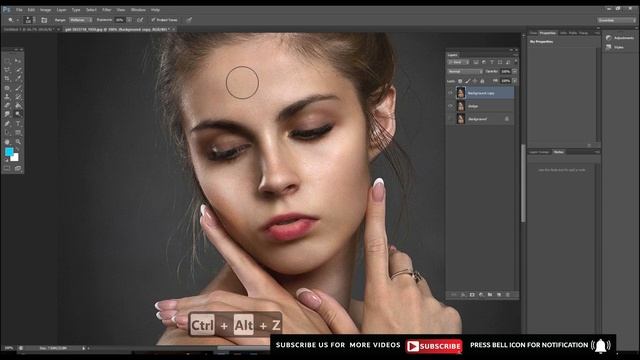The image size is (640, 360).
Task: Select the Eraser tool
Action: (7, 105)
